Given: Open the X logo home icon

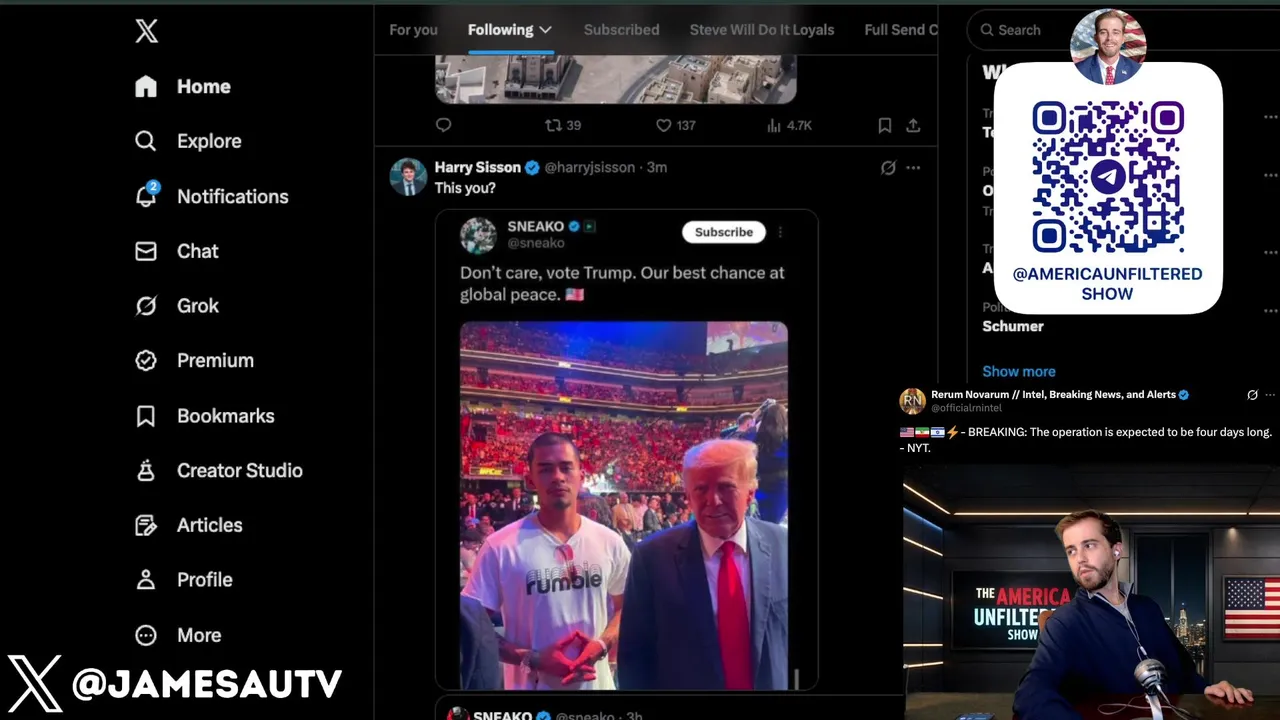Looking at the screenshot, I should click(x=147, y=31).
